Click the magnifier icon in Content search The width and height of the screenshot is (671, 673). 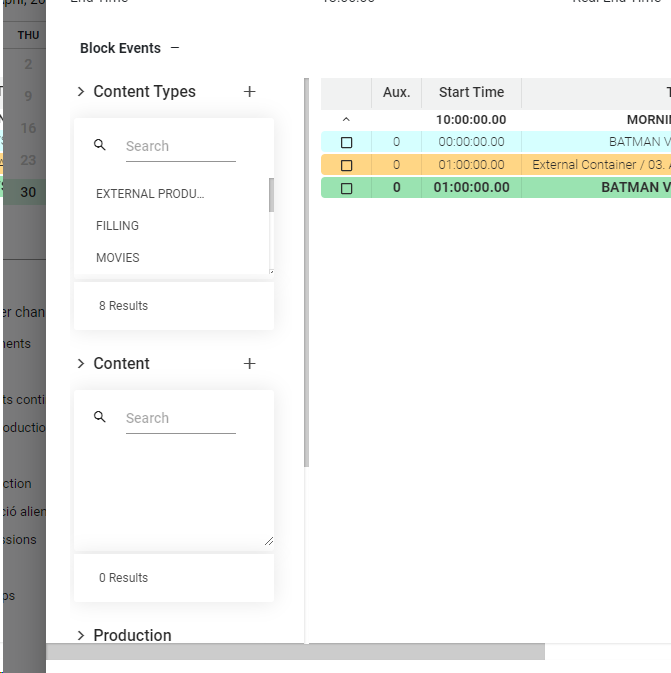pos(100,417)
